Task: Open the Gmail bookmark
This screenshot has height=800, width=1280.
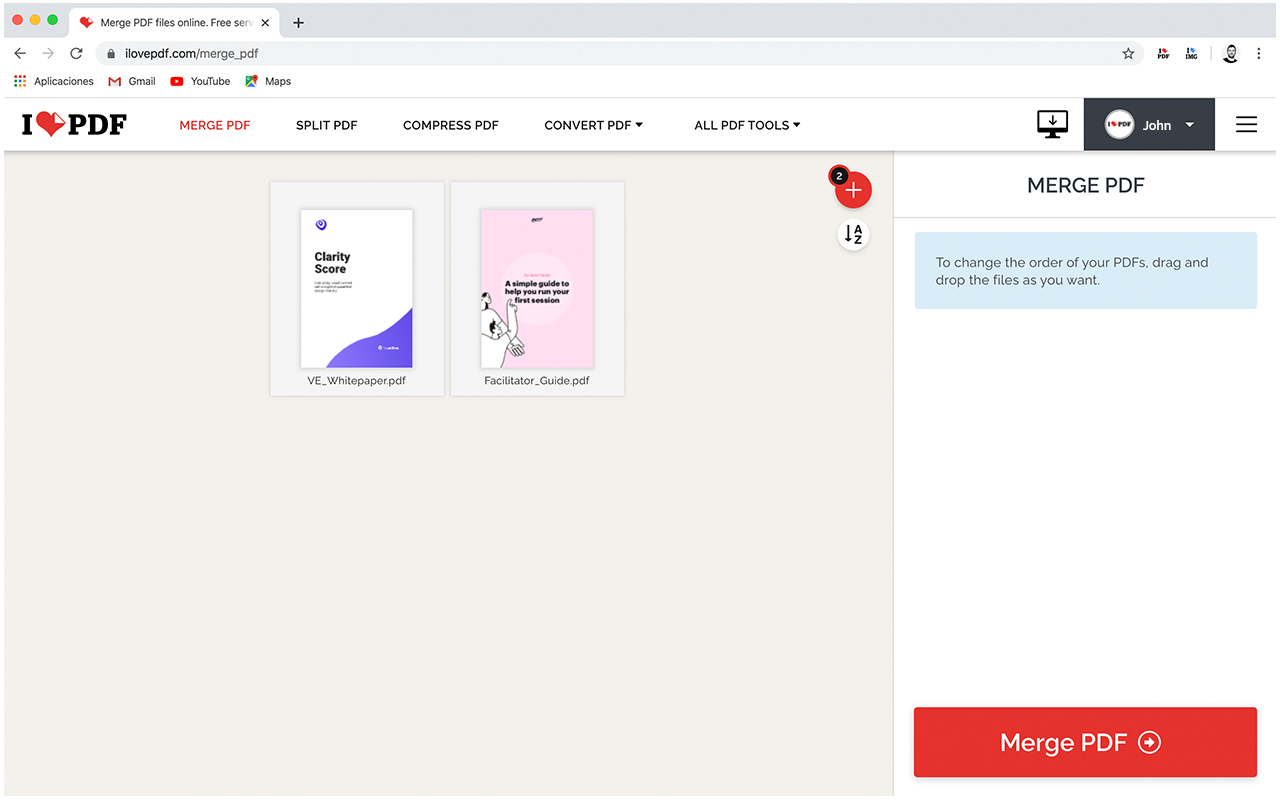Action: (x=131, y=81)
